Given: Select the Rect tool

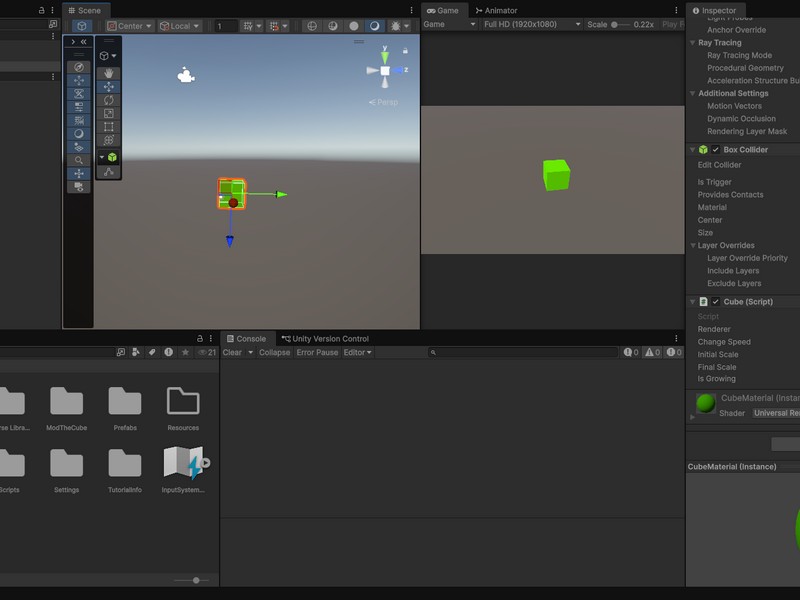Looking at the screenshot, I should 109,127.
